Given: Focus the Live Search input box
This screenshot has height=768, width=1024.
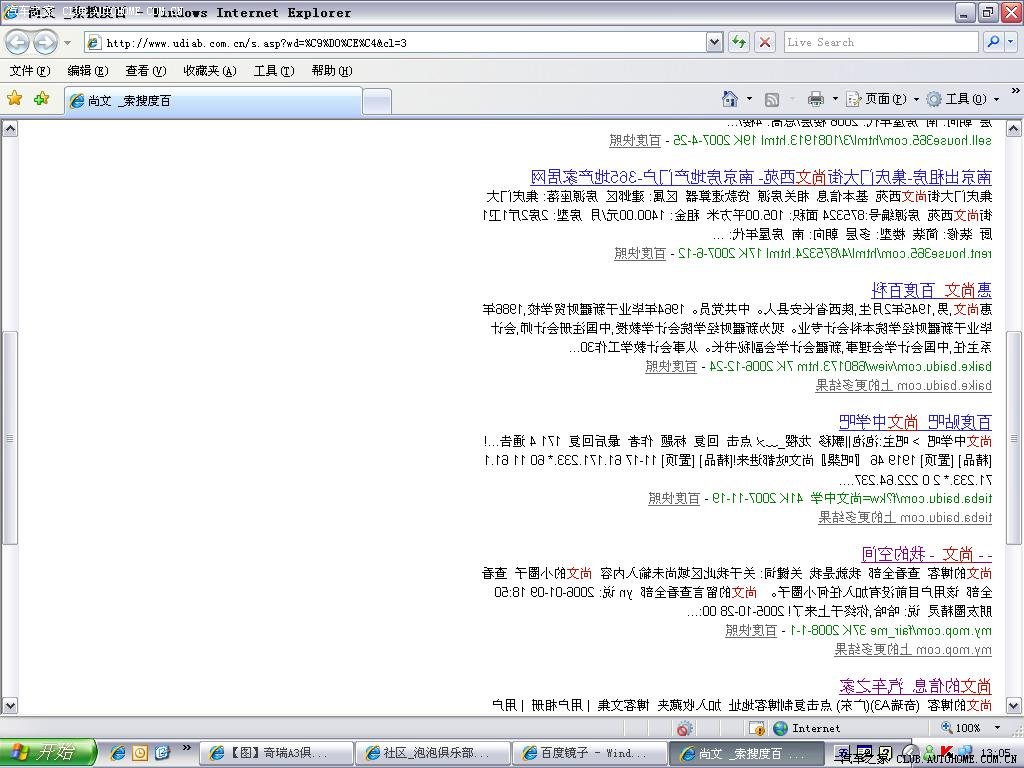Looking at the screenshot, I should point(880,42).
